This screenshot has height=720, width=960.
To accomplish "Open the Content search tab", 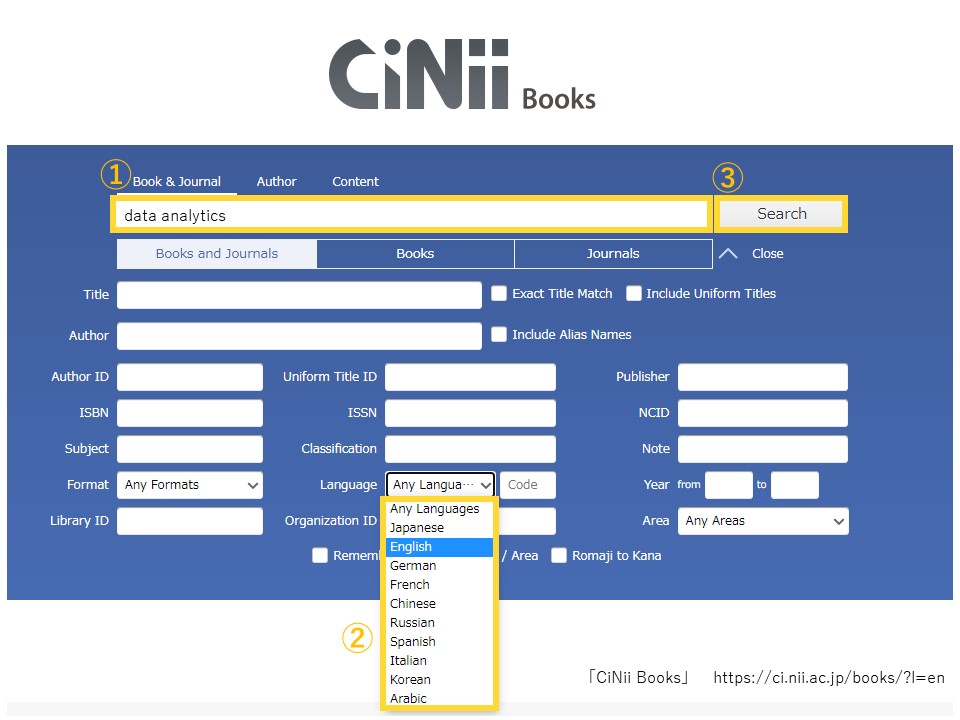I will (x=355, y=181).
